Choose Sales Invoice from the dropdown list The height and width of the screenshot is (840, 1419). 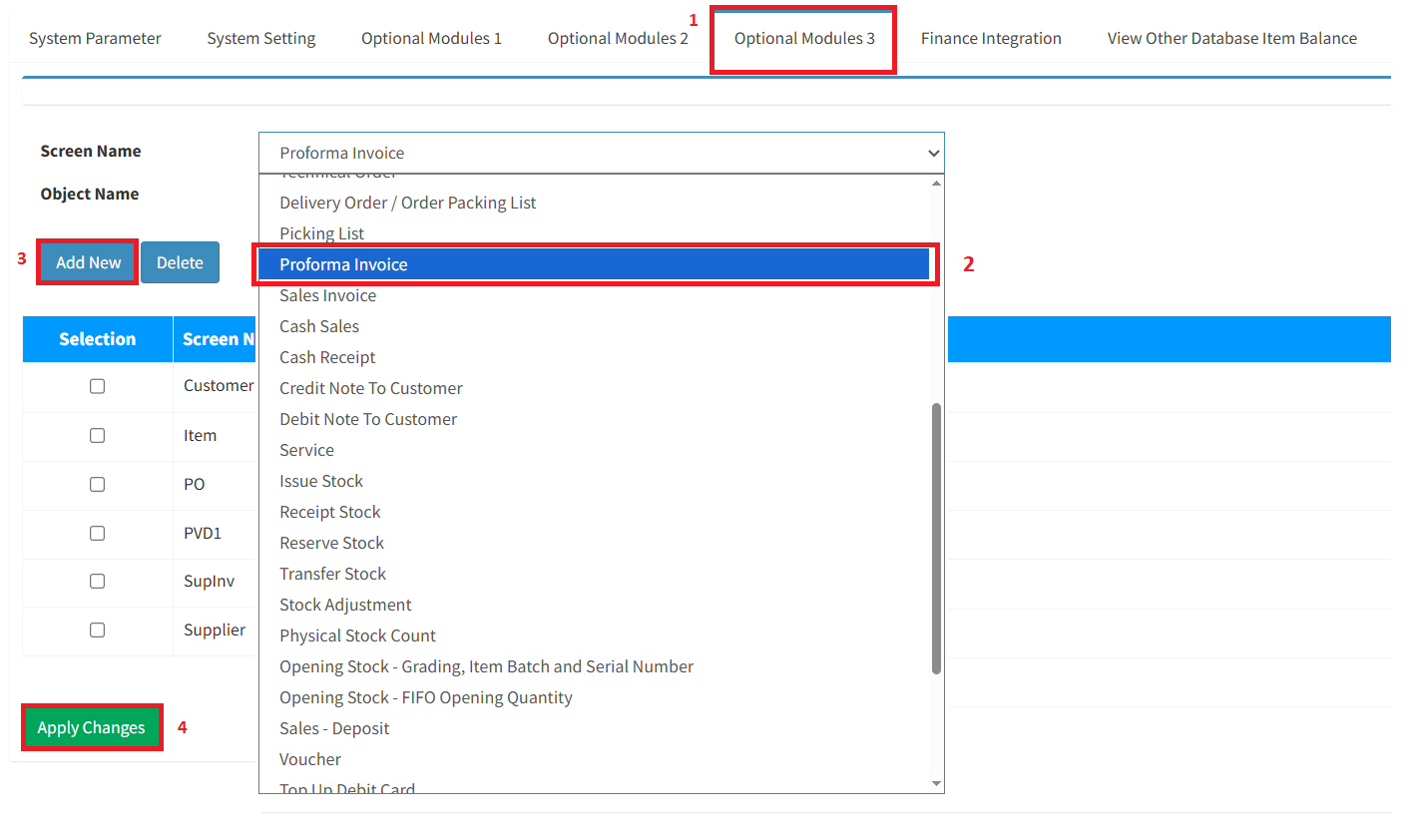click(327, 295)
